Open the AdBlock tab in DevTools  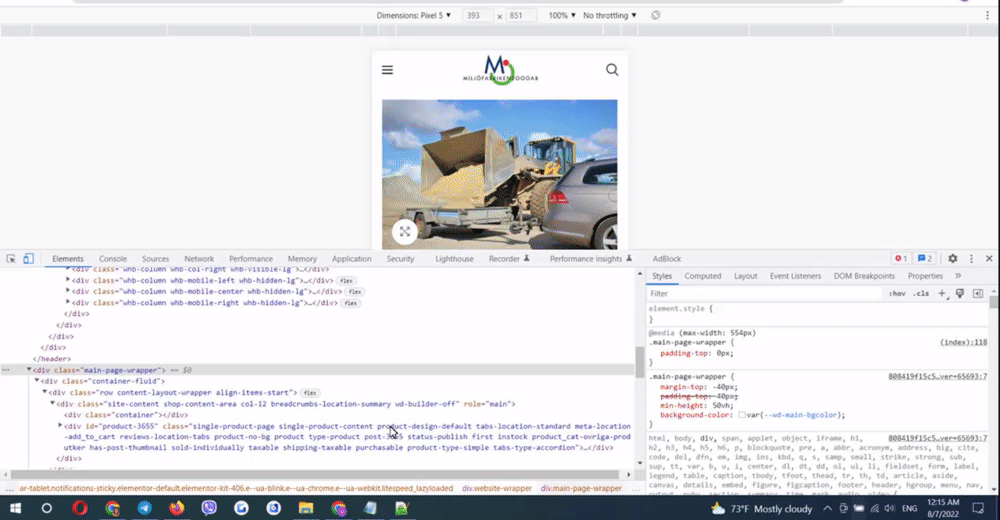click(666, 258)
